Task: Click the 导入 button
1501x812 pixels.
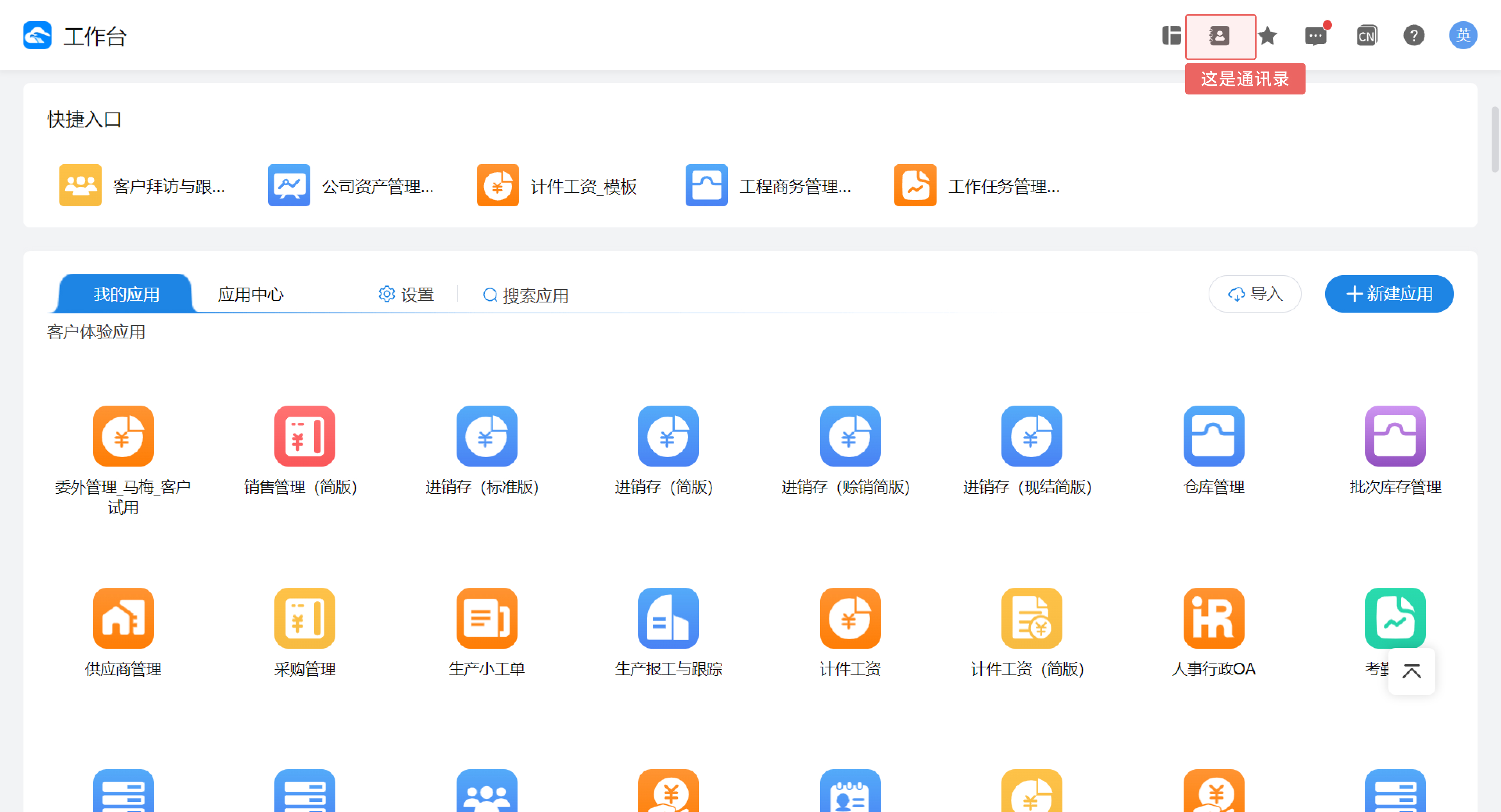Action: 1254,293
